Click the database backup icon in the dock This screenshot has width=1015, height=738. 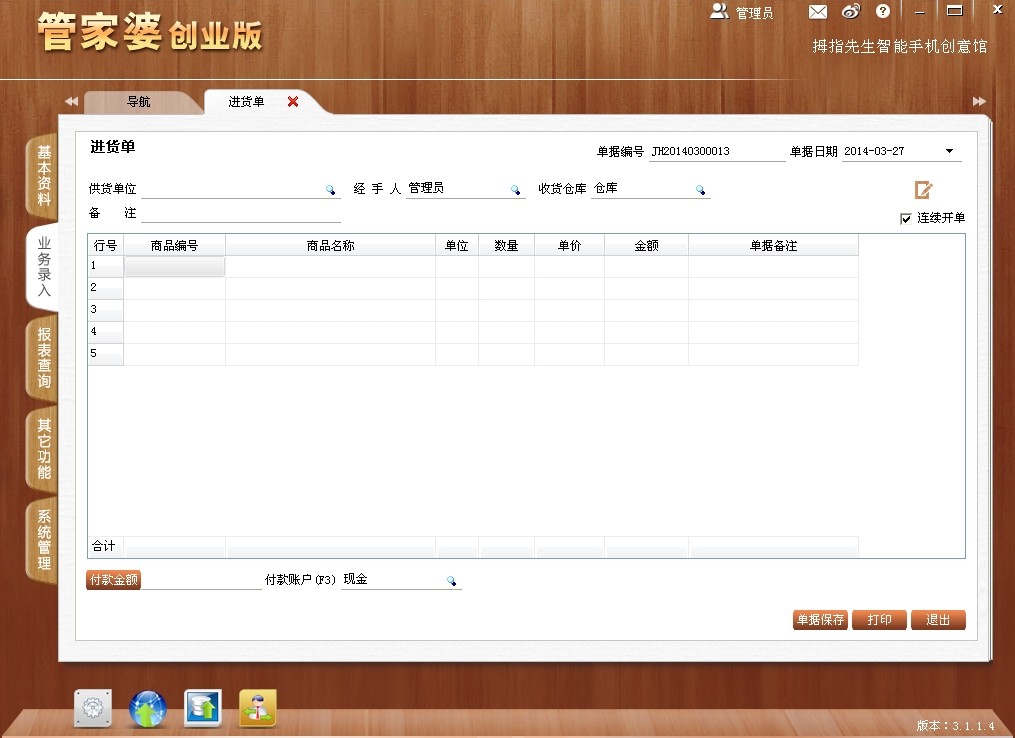click(x=203, y=708)
